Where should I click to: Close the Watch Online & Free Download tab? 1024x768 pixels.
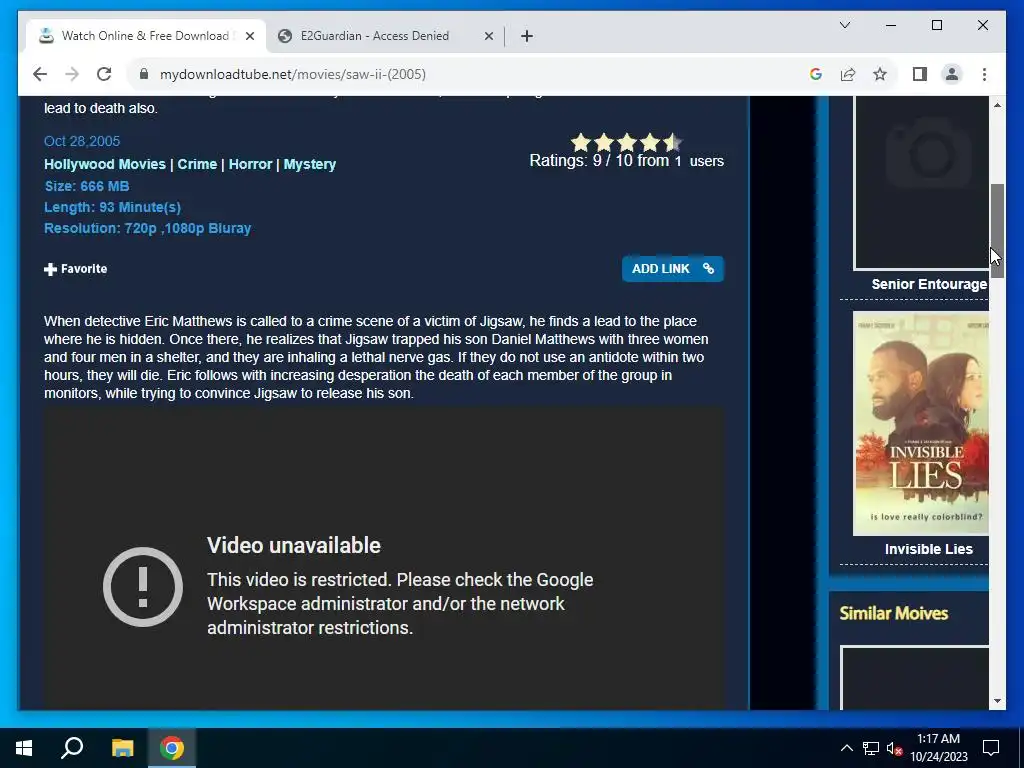pos(249,36)
